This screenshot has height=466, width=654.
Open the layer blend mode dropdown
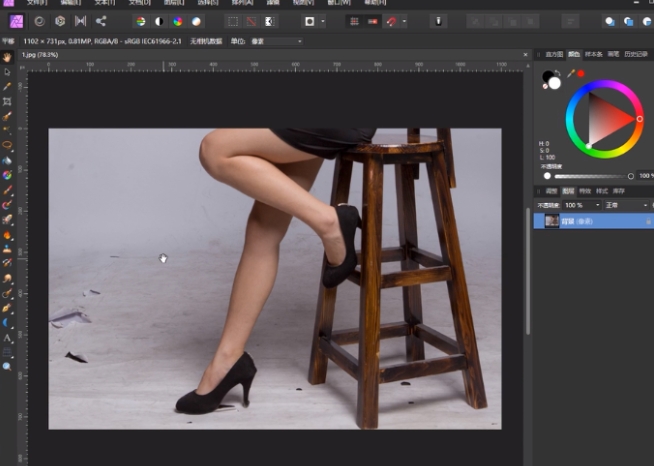point(626,205)
